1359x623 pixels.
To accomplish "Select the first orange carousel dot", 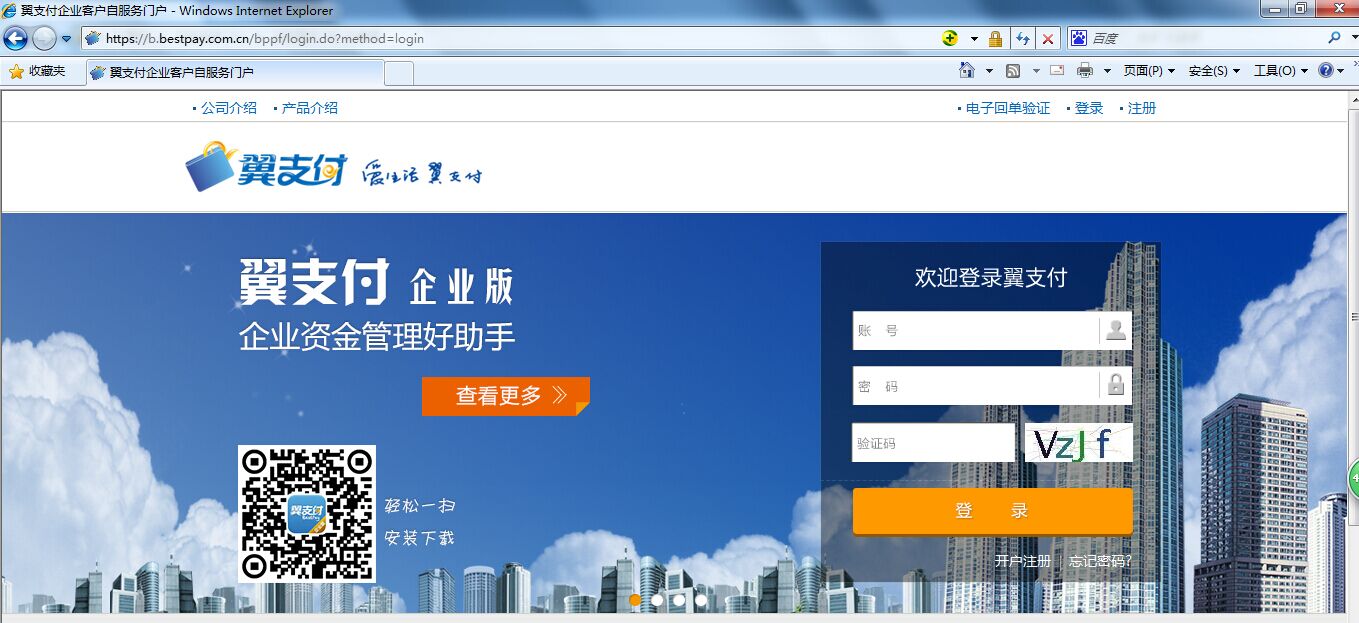I will tap(635, 600).
